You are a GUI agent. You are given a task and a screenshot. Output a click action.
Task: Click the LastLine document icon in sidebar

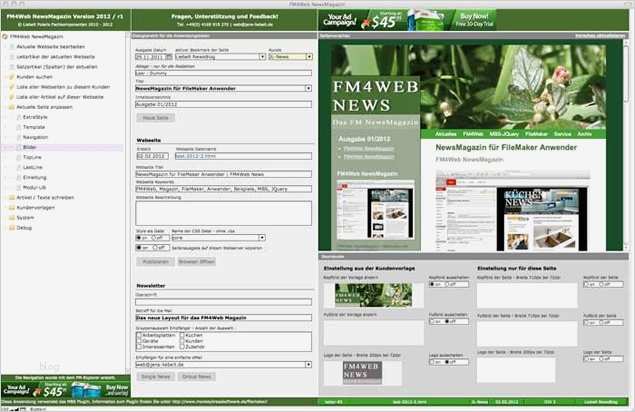pyautogui.click(x=19, y=167)
